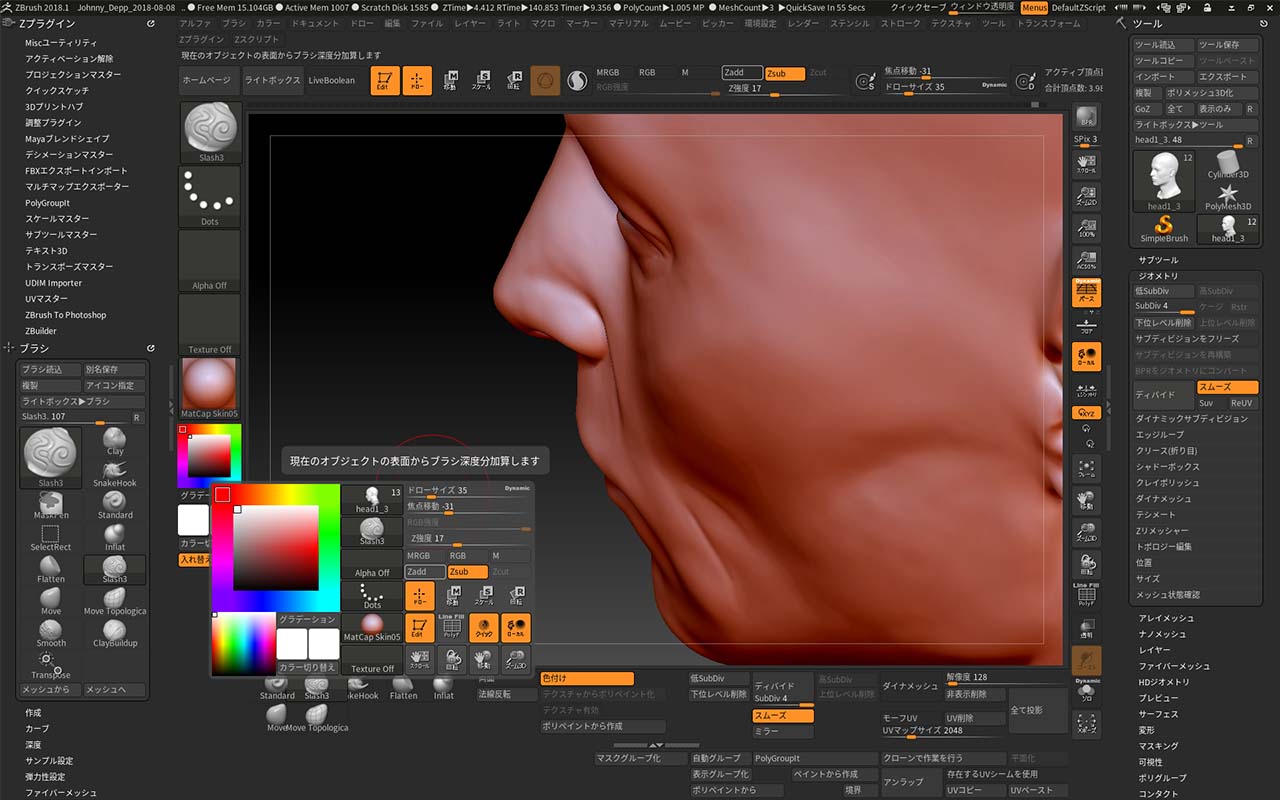Select the MaskPen brush icon
The height and width of the screenshot is (800, 1280).
tap(51, 505)
